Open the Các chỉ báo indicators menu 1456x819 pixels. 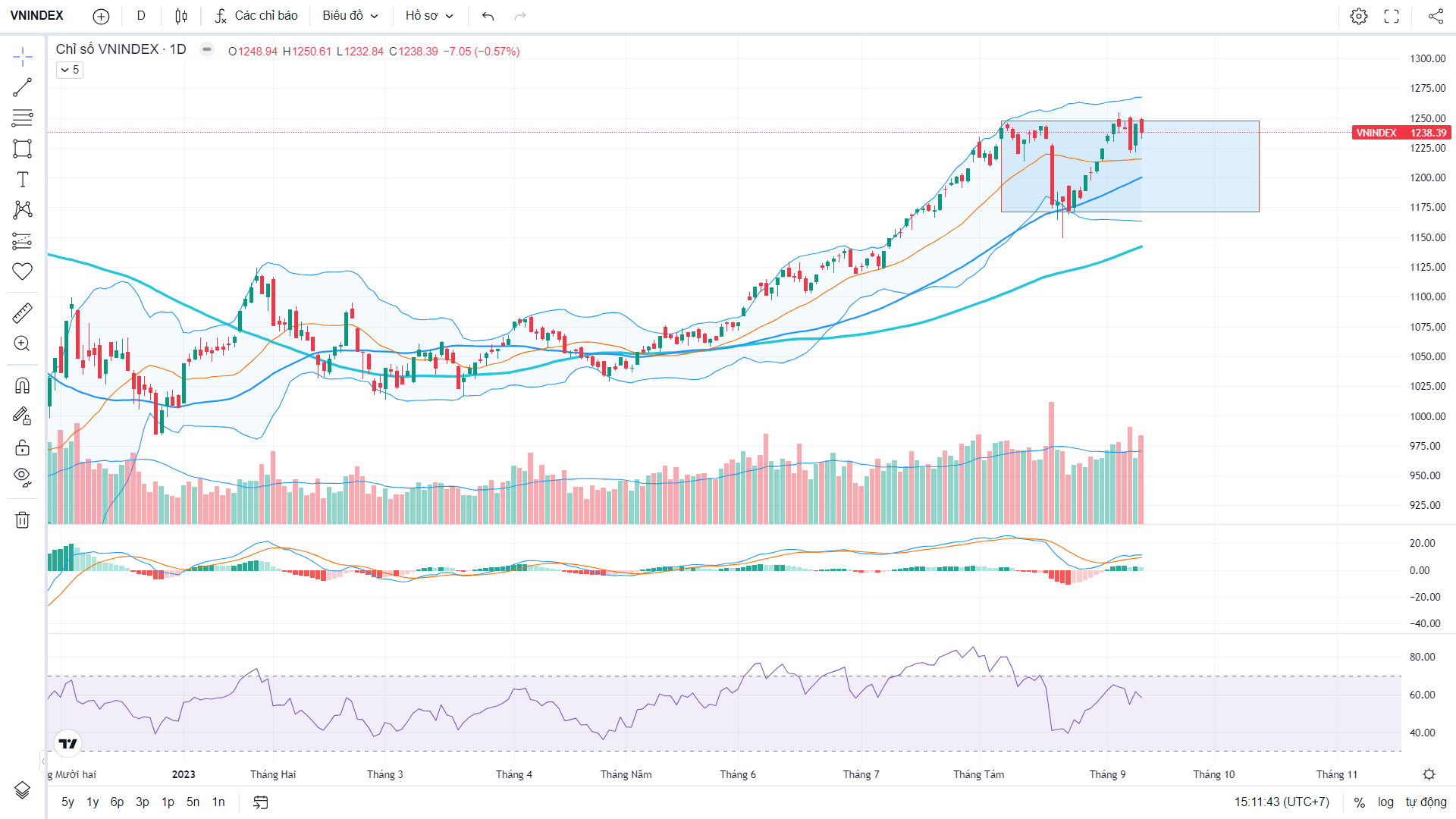(x=256, y=16)
